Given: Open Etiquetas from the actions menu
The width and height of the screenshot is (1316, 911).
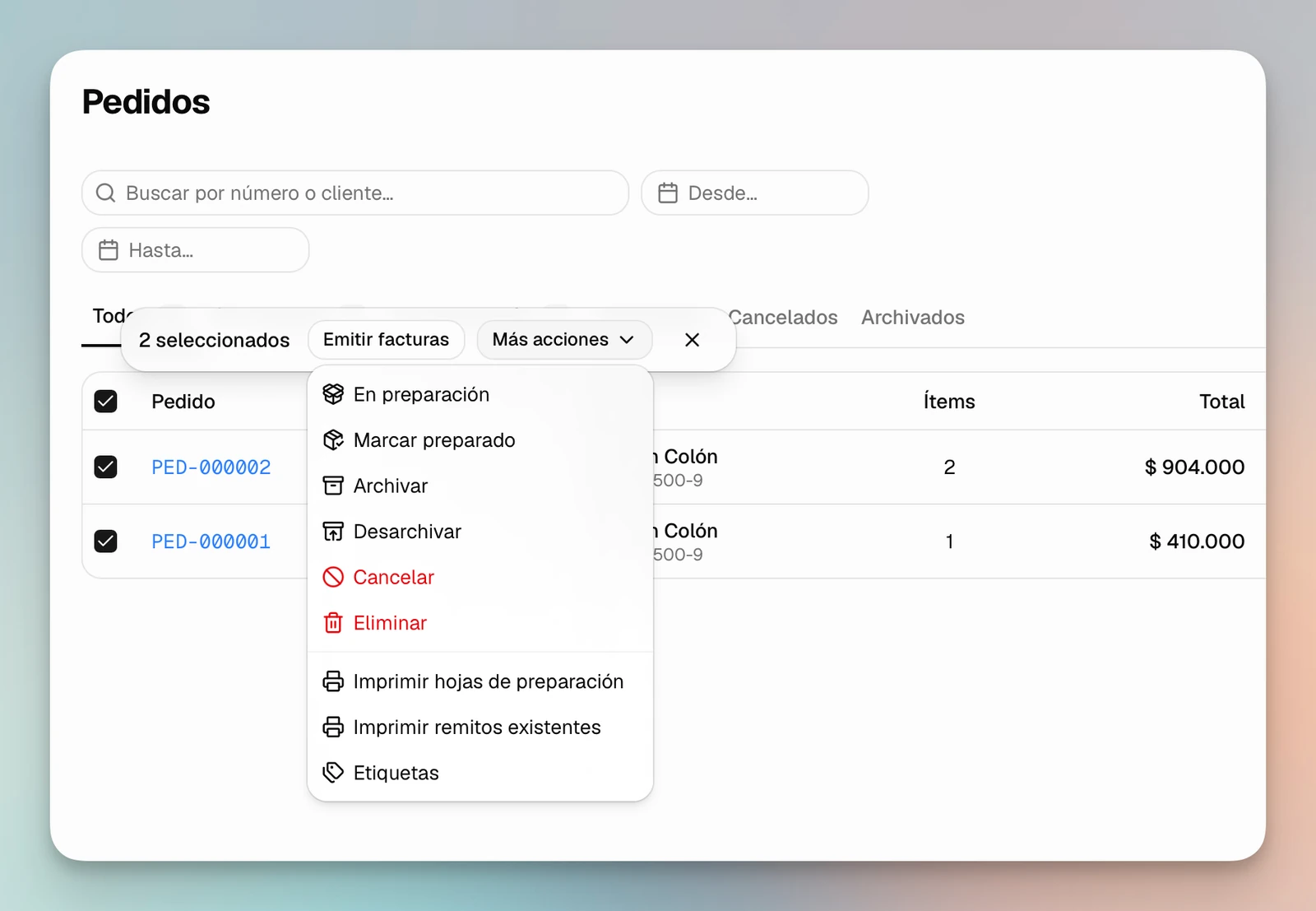Looking at the screenshot, I should coord(480,773).
